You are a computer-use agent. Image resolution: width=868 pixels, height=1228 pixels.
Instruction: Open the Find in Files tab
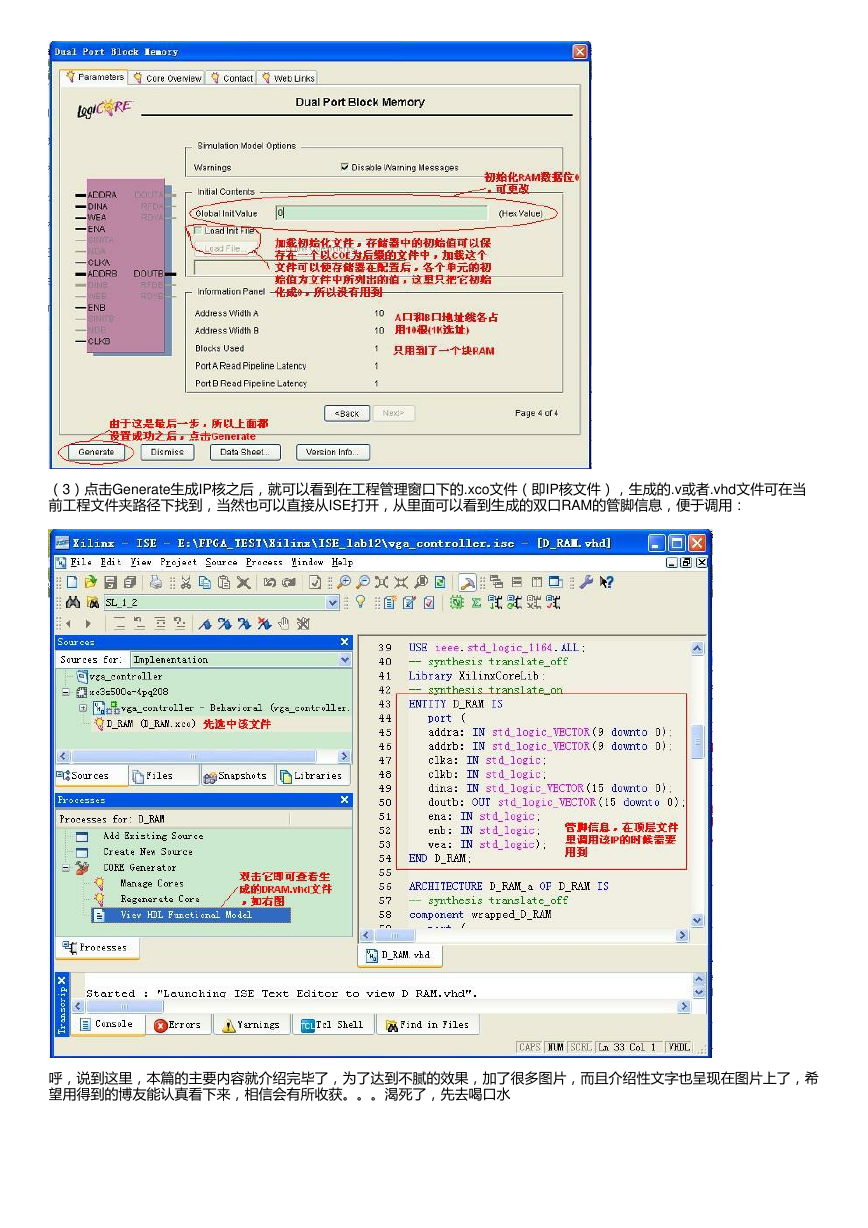tap(427, 1025)
